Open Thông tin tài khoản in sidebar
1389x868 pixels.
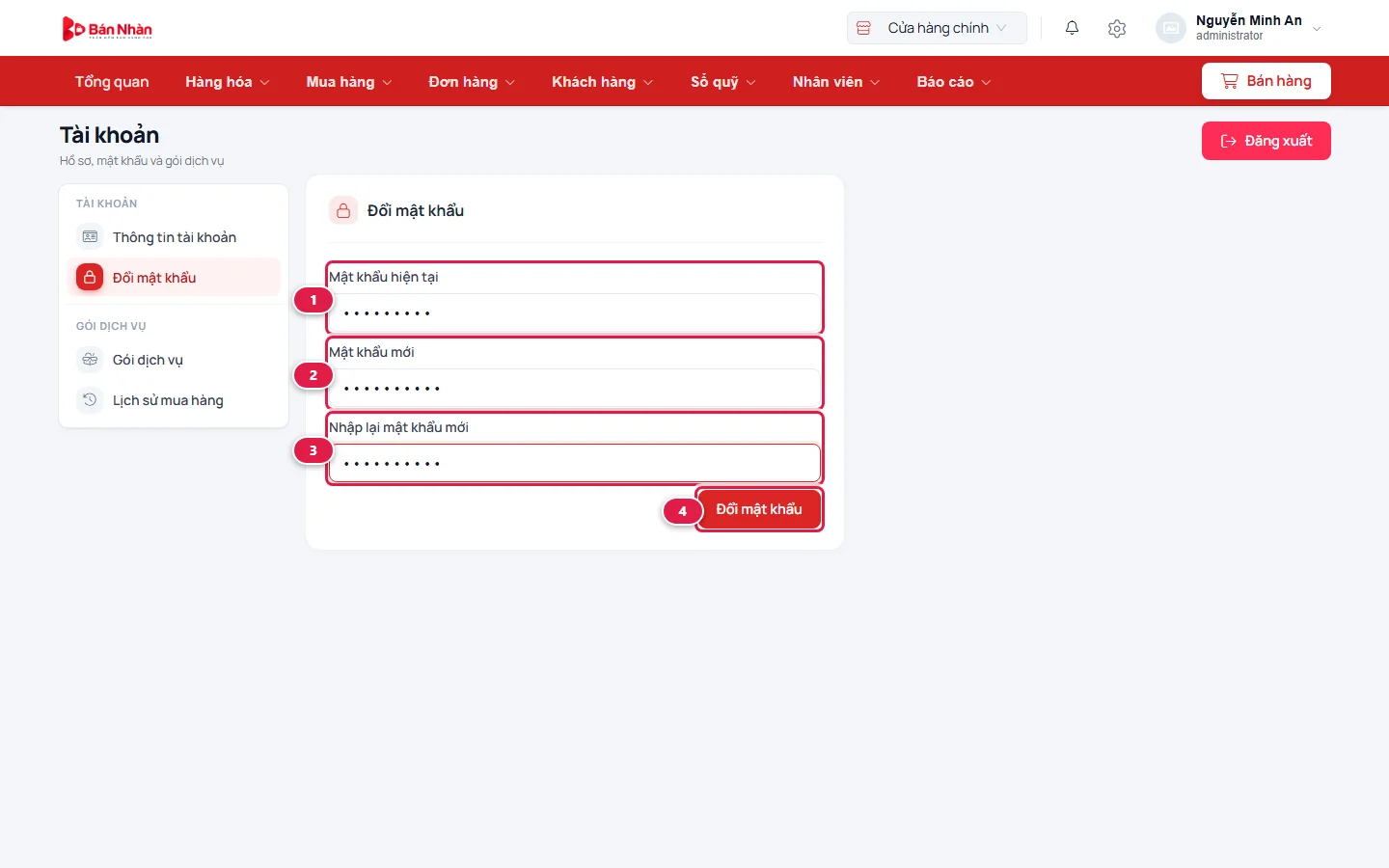click(175, 236)
